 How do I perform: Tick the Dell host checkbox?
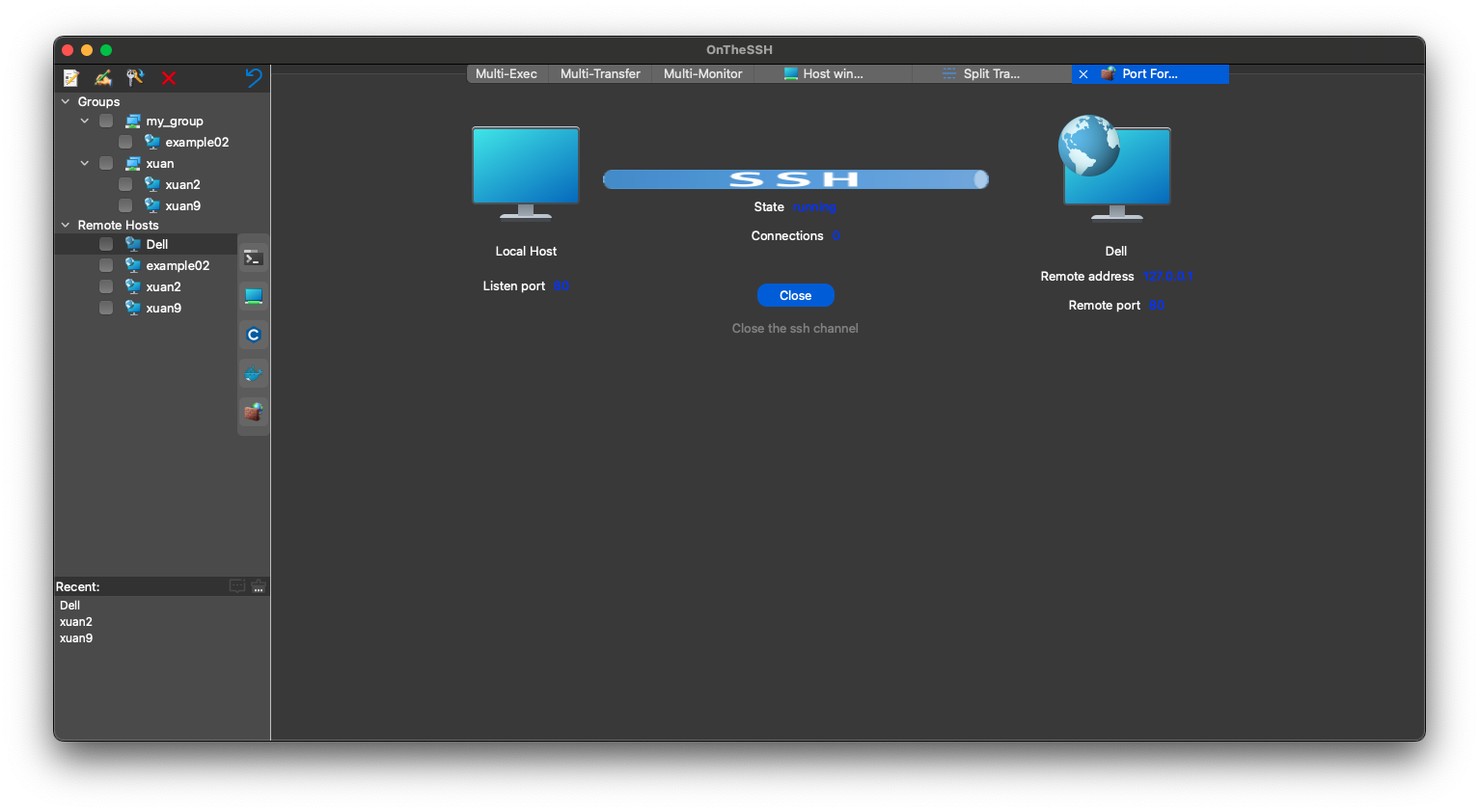[106, 245]
